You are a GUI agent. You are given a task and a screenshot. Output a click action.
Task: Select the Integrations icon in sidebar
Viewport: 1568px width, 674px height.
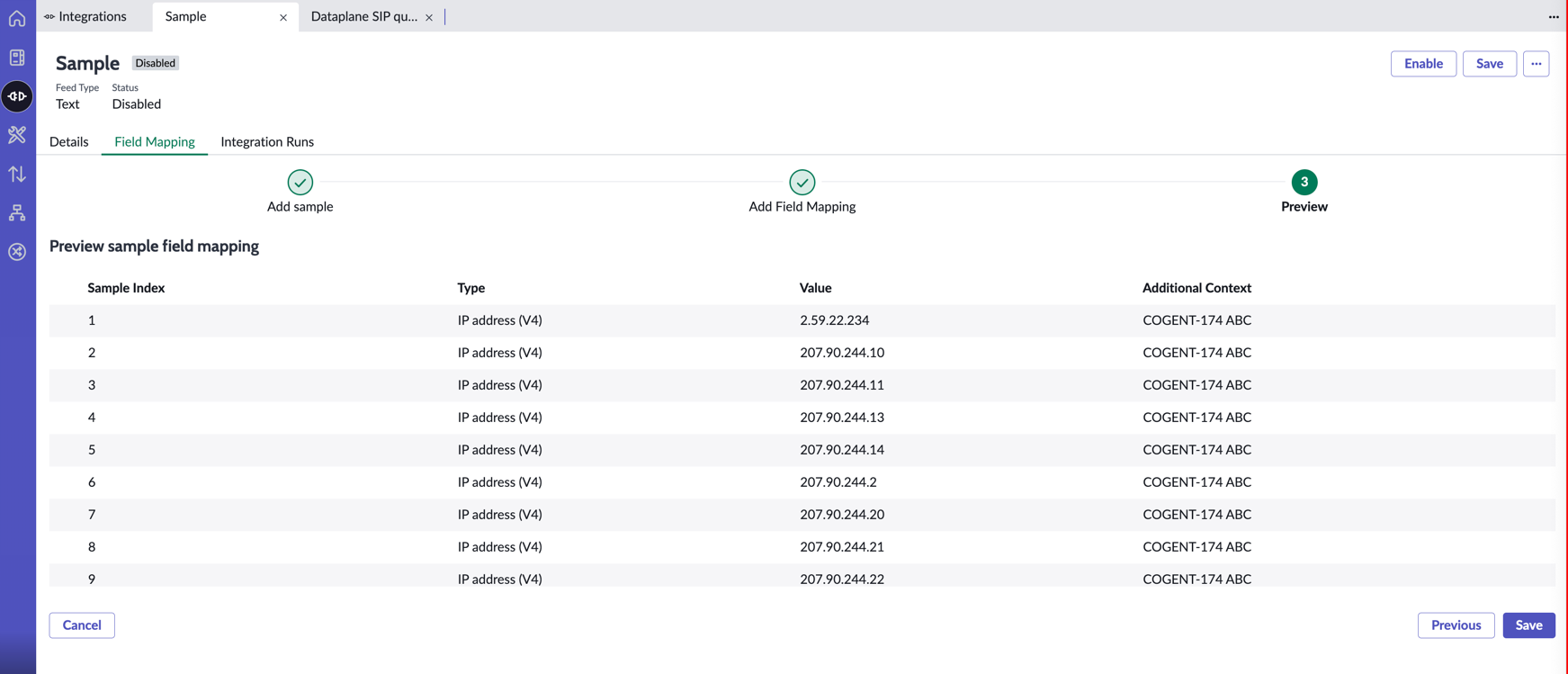[x=17, y=96]
